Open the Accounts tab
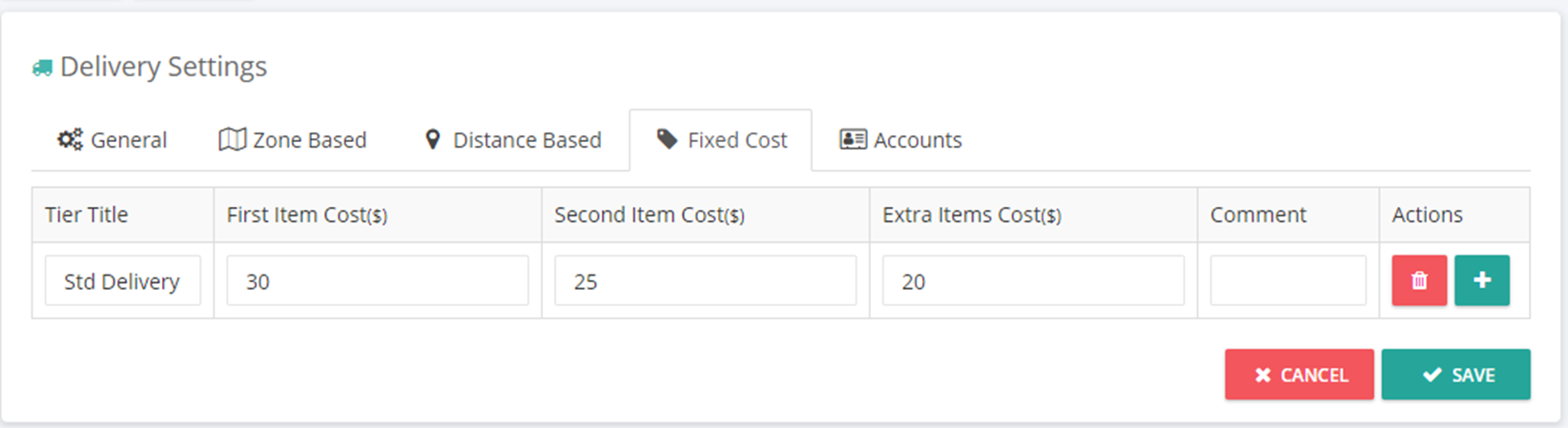This screenshot has width=1568, height=428. (x=900, y=139)
